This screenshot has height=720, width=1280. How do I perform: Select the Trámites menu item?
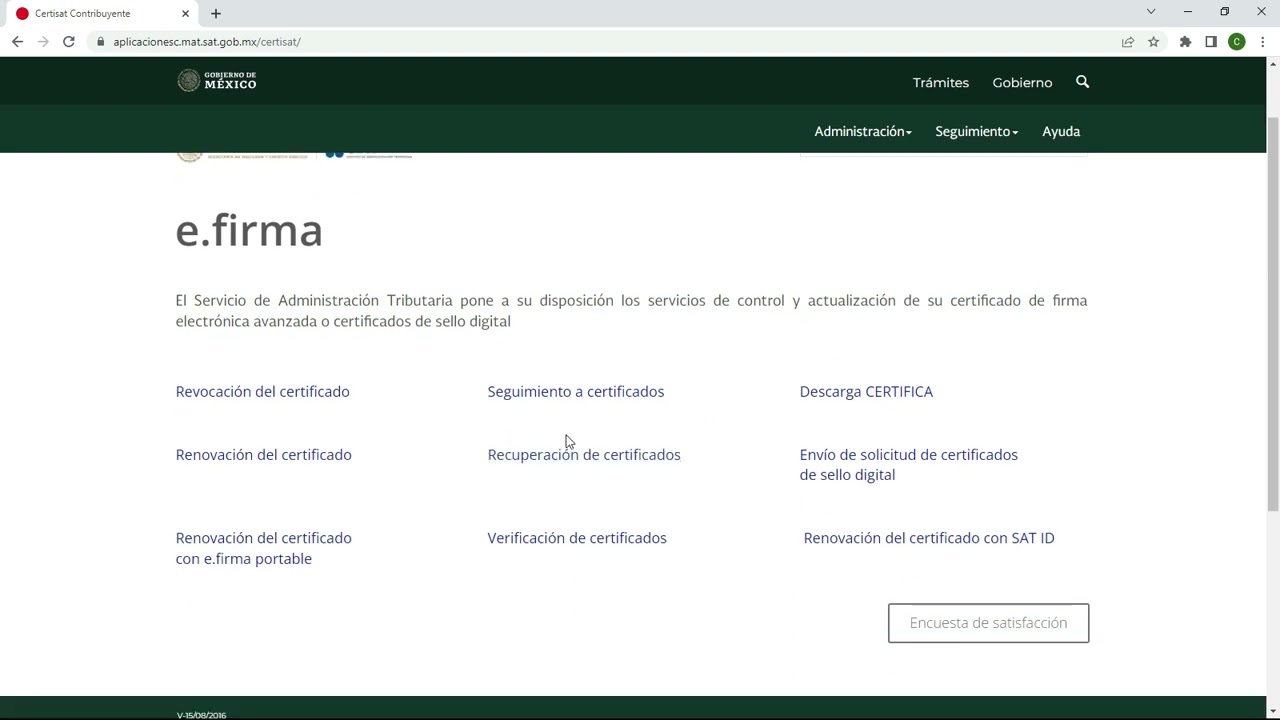[940, 82]
